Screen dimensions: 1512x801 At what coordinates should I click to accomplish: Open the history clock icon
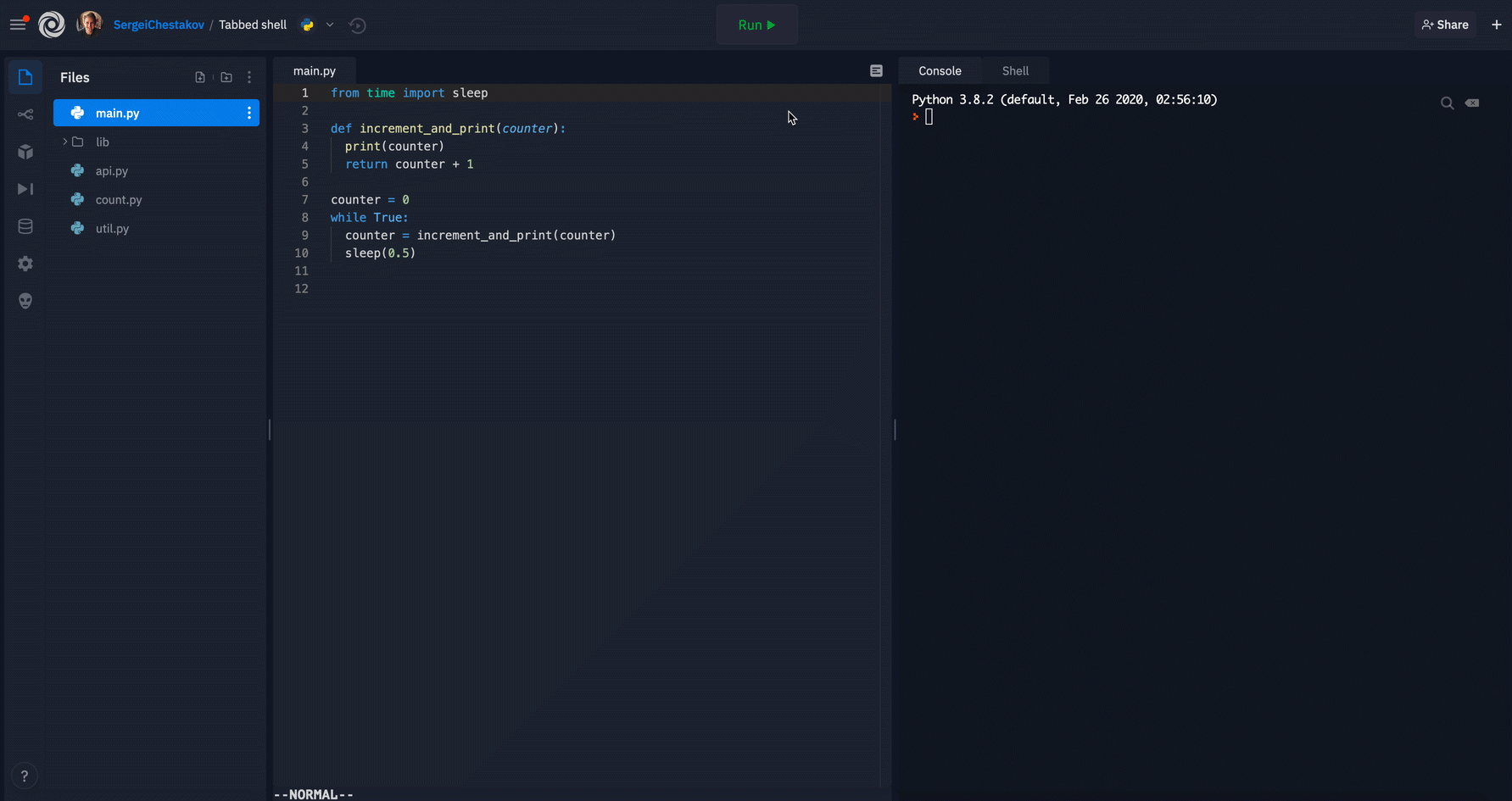(x=358, y=25)
